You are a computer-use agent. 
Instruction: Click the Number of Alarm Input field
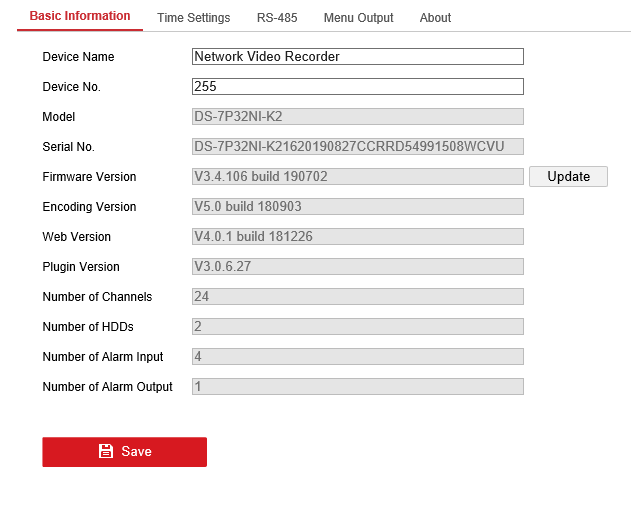[x=357, y=357]
